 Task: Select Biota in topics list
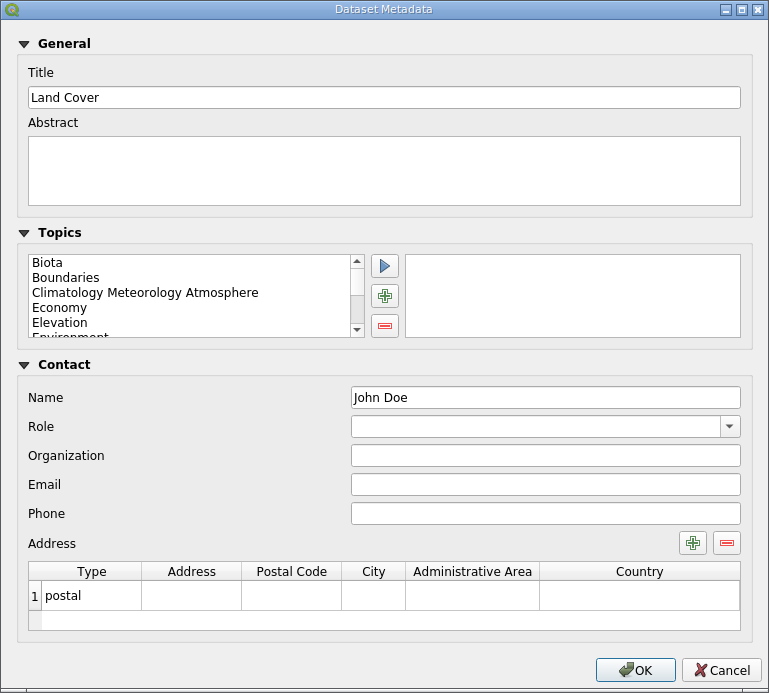click(x=48, y=263)
